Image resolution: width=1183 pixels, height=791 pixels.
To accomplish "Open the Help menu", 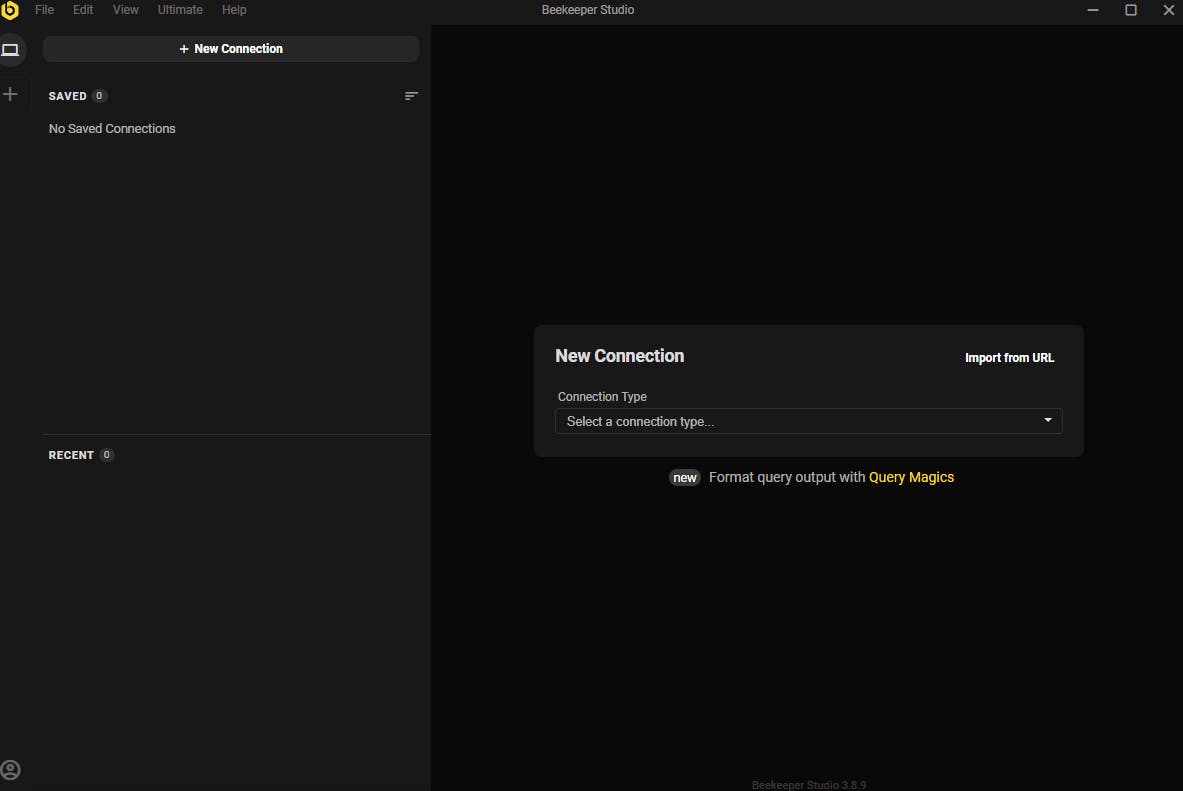I will click(234, 10).
